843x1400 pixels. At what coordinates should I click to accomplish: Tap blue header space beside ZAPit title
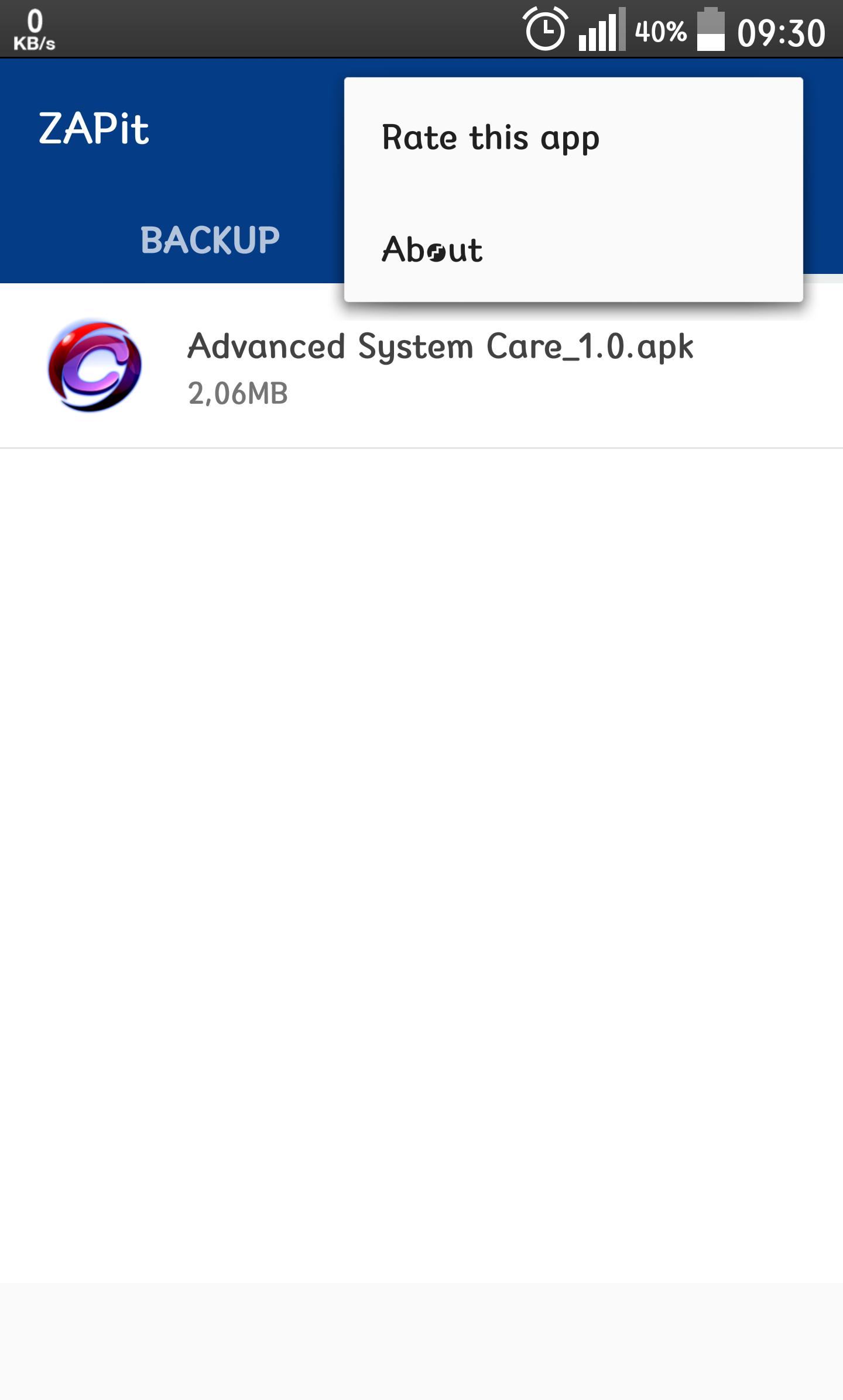246,129
